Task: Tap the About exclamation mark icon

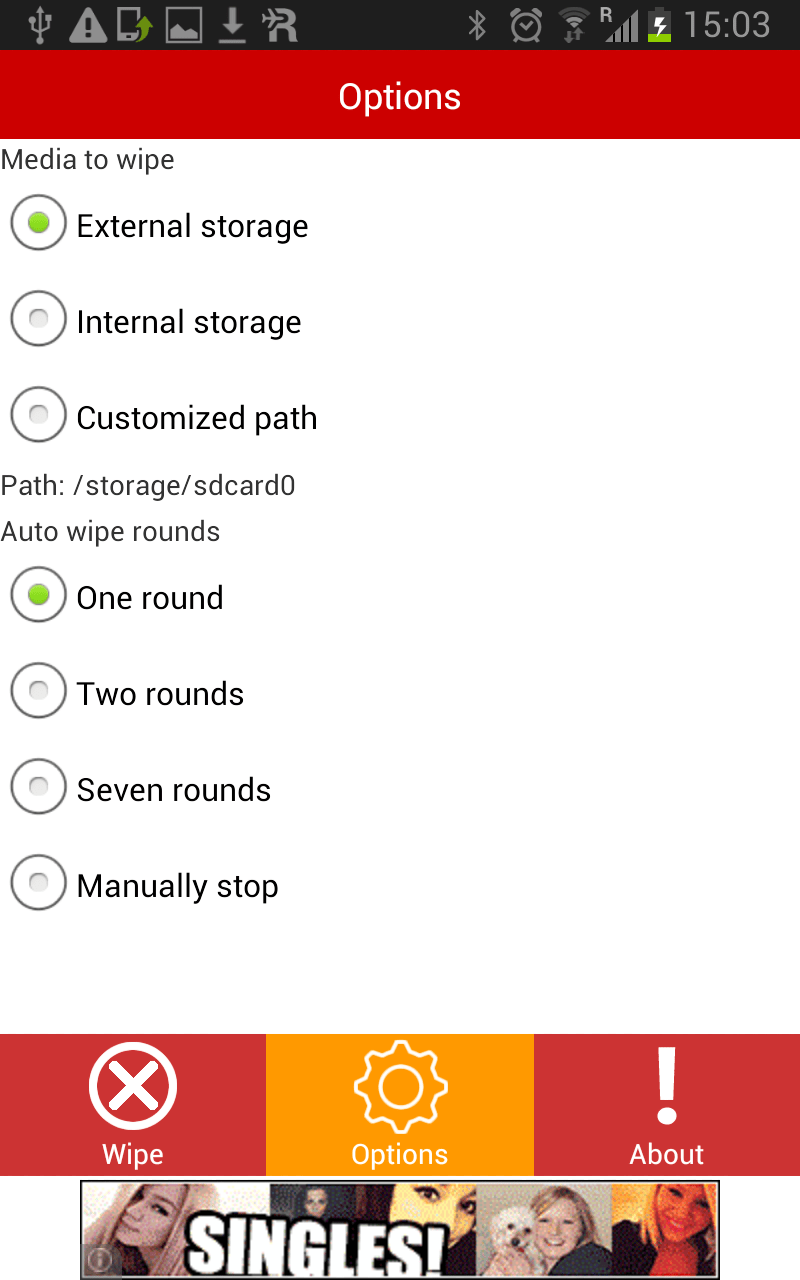Action: click(x=667, y=1086)
